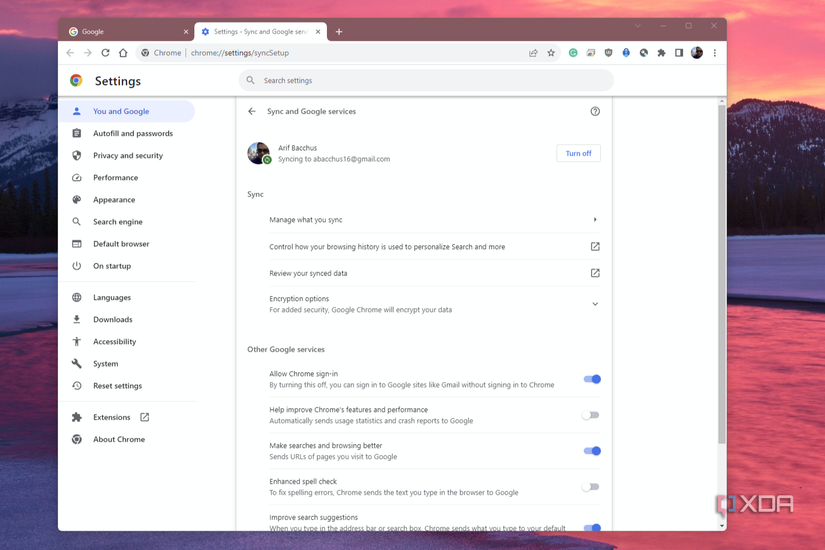Click the blue round extension icon in the toolbar

(626, 53)
